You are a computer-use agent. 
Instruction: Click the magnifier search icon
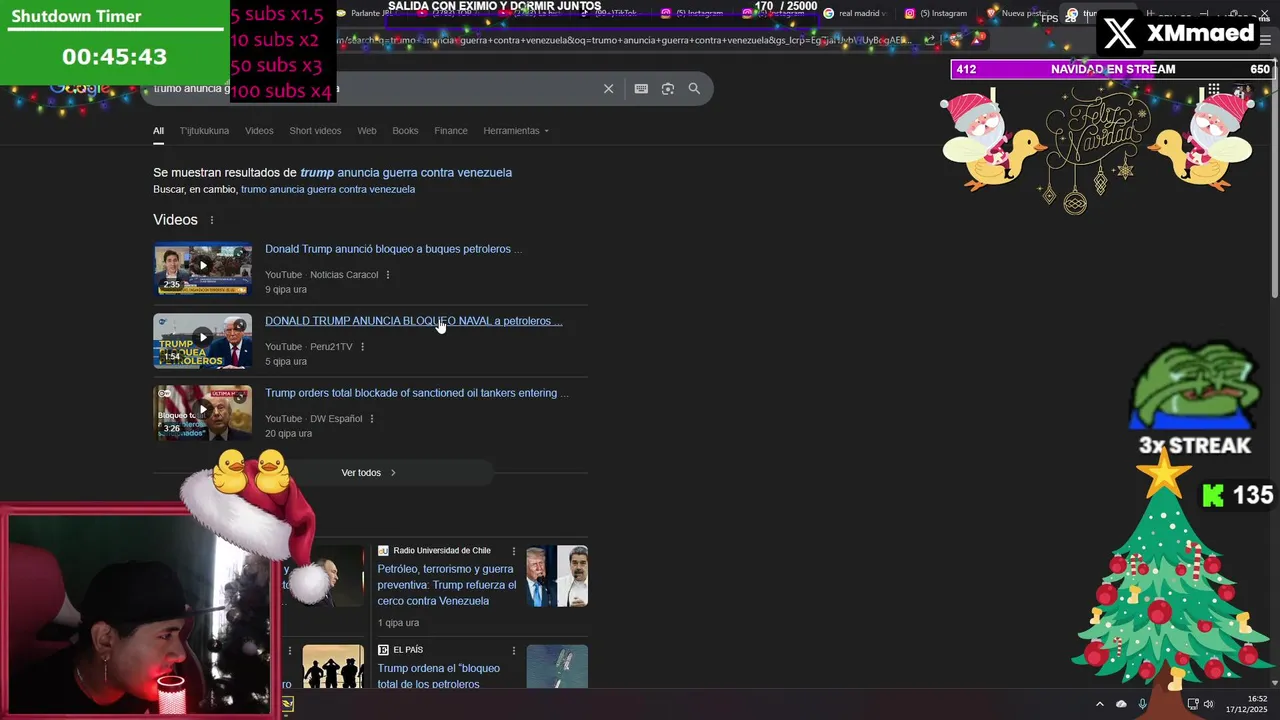pos(694,89)
